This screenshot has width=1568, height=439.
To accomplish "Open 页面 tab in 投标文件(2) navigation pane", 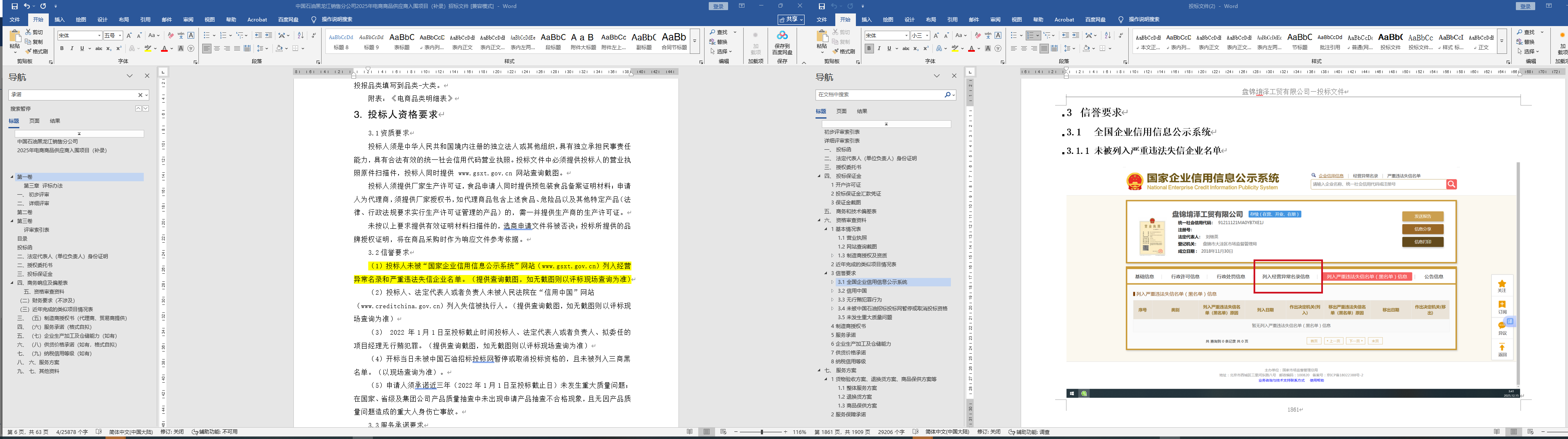I will 841,111.
